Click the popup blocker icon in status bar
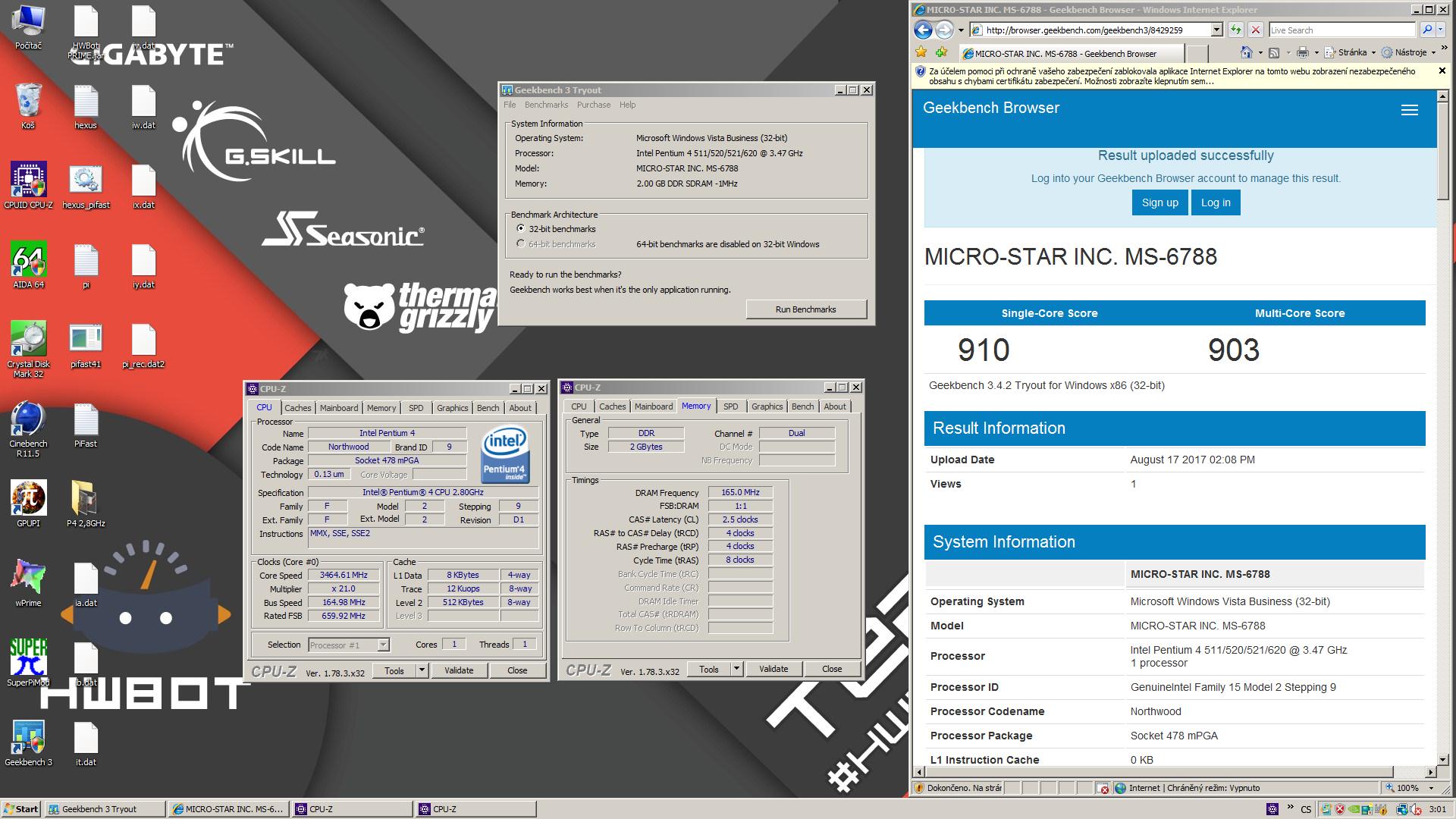This screenshot has width=1456, height=819. (1103, 788)
